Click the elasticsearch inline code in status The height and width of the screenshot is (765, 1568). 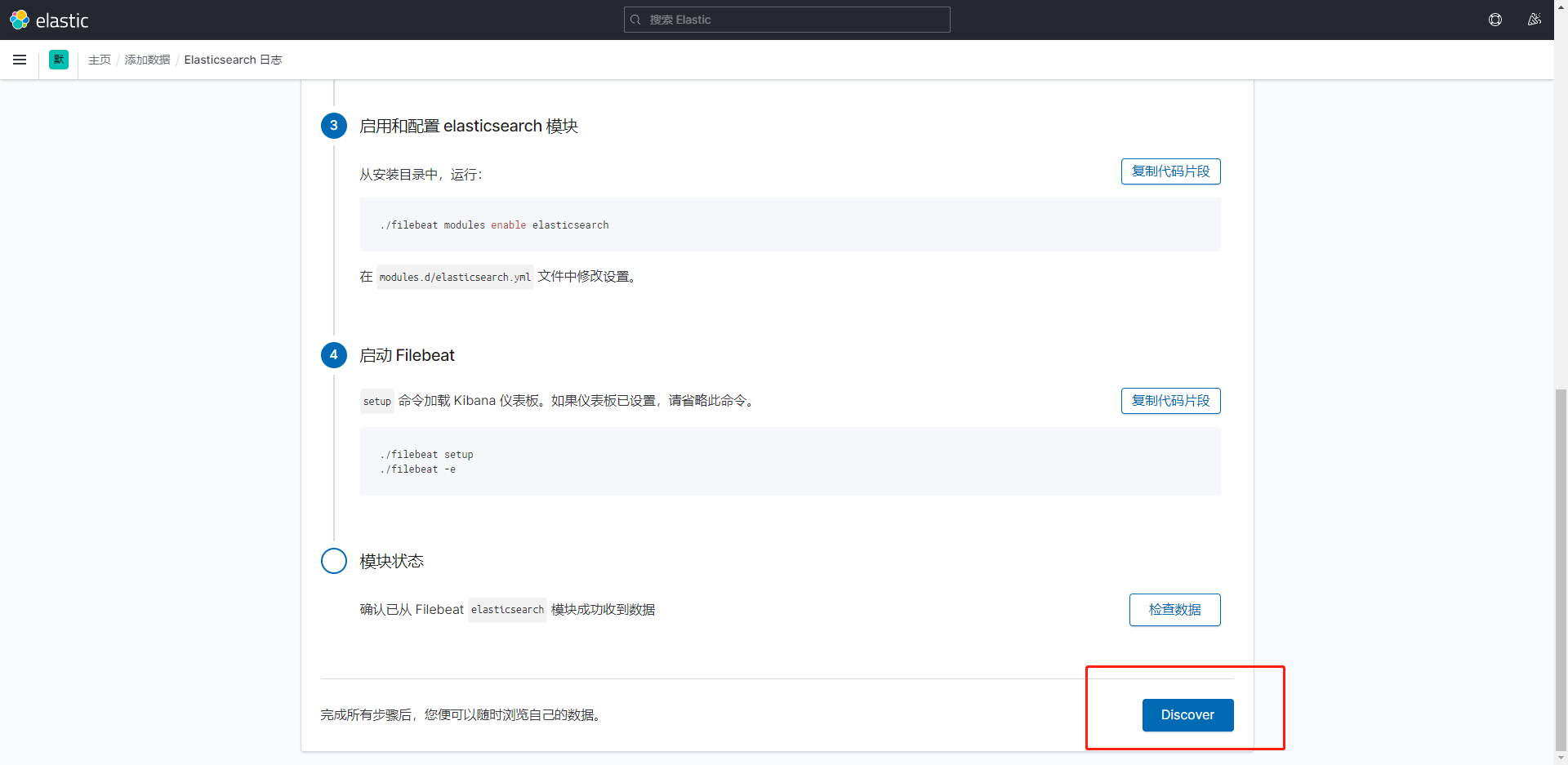point(507,610)
